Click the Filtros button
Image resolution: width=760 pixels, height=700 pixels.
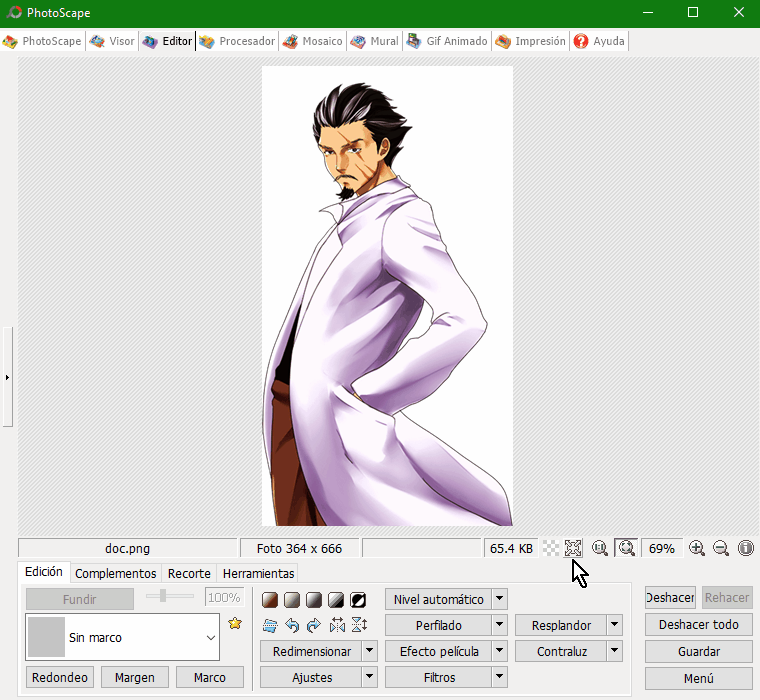[x=439, y=677]
